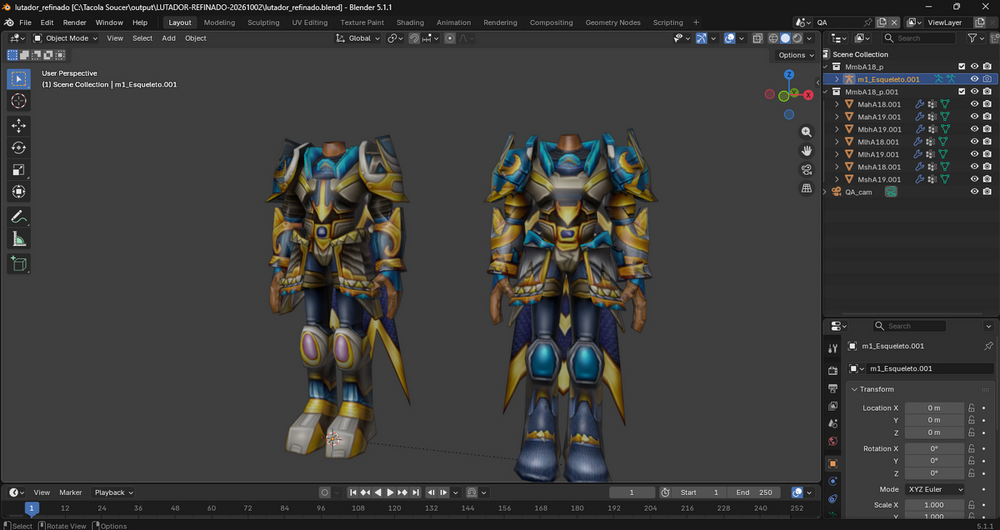Viewport: 1000px width, 530px height.
Task: Play the animation forward
Action: coord(390,492)
